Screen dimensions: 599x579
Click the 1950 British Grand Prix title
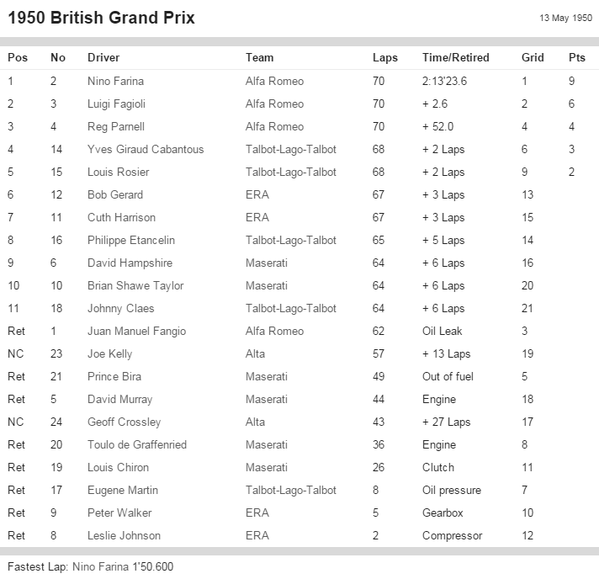[101, 18]
